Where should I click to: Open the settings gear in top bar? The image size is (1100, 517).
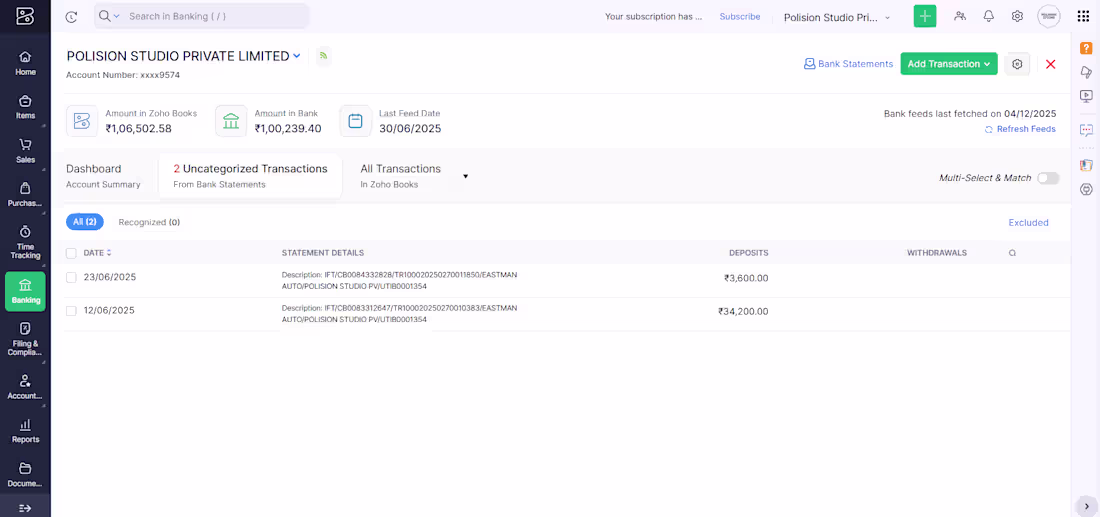[x=1017, y=16]
